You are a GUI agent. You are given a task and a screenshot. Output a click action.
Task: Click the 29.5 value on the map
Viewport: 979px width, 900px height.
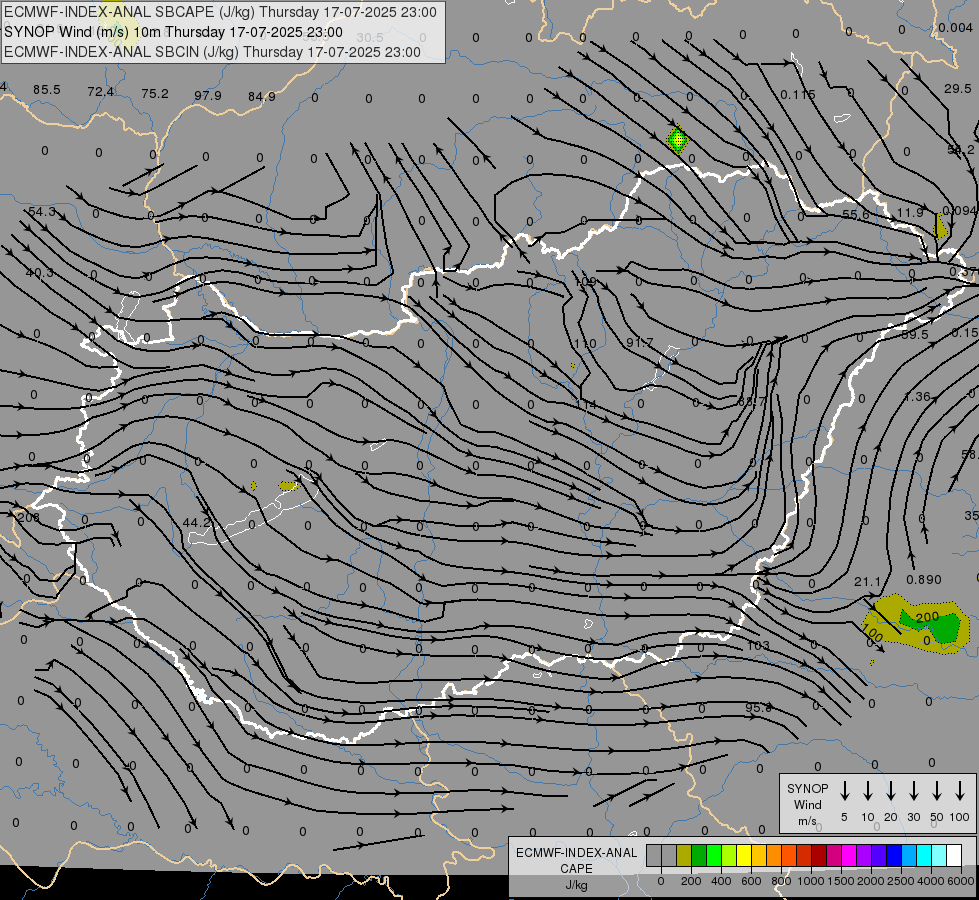958,89
